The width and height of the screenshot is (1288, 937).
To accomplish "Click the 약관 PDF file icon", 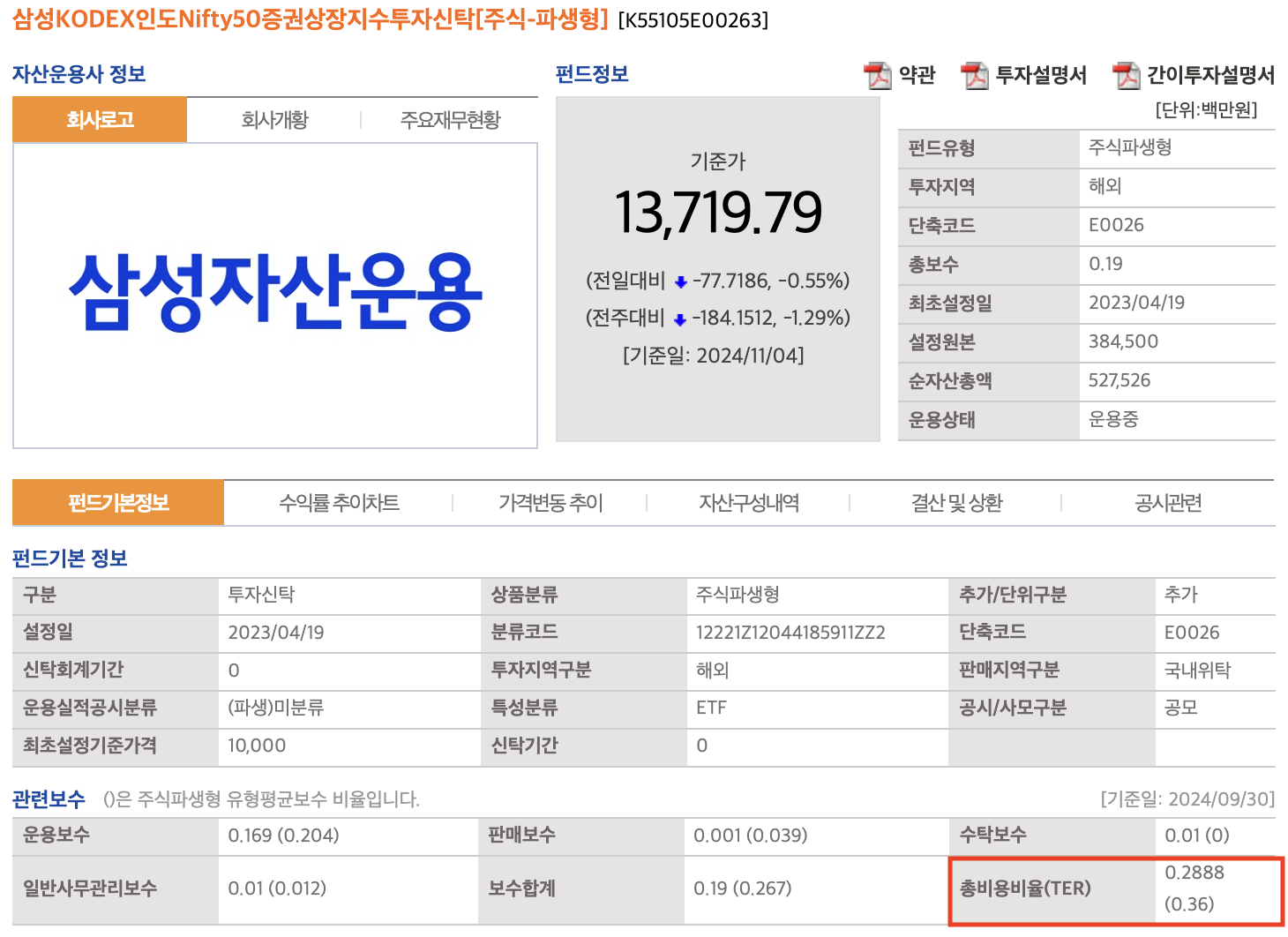I will [878, 75].
